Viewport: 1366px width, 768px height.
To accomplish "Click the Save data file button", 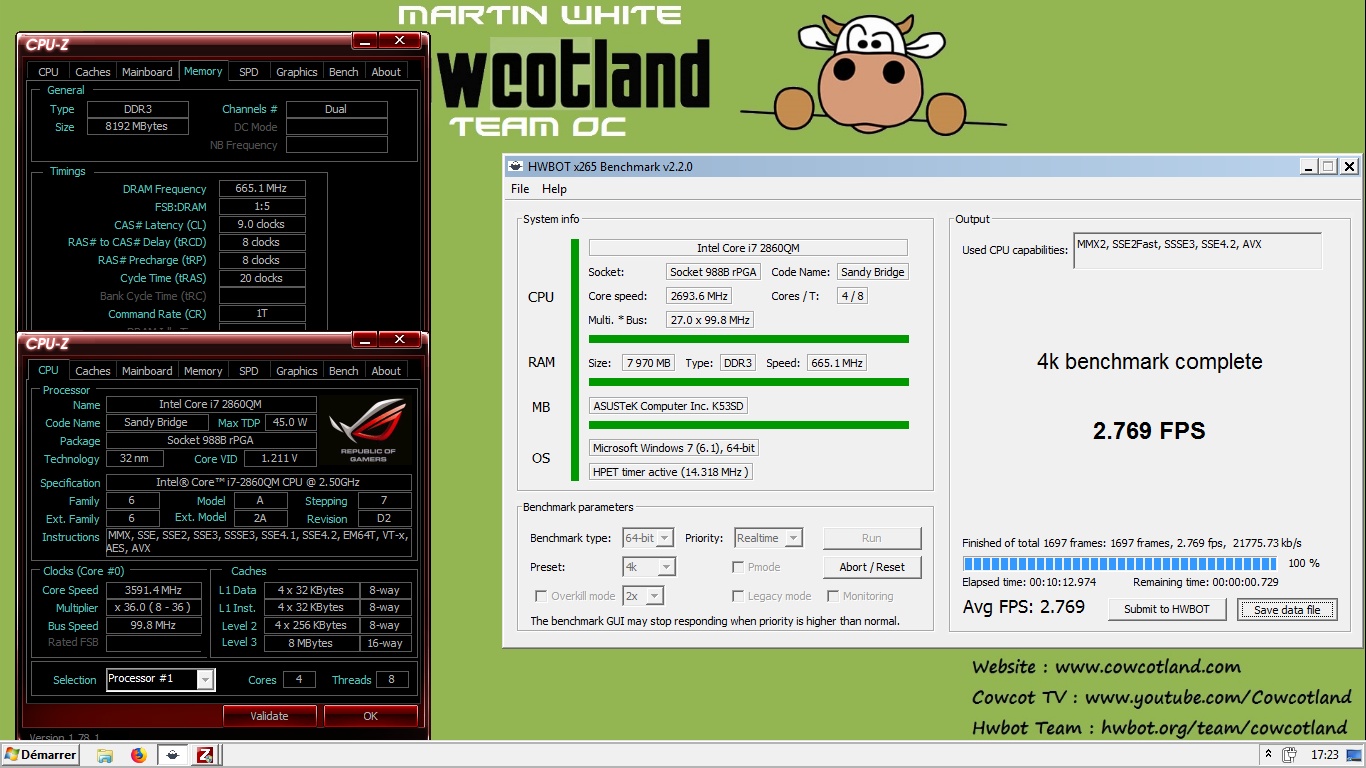I will point(1287,609).
